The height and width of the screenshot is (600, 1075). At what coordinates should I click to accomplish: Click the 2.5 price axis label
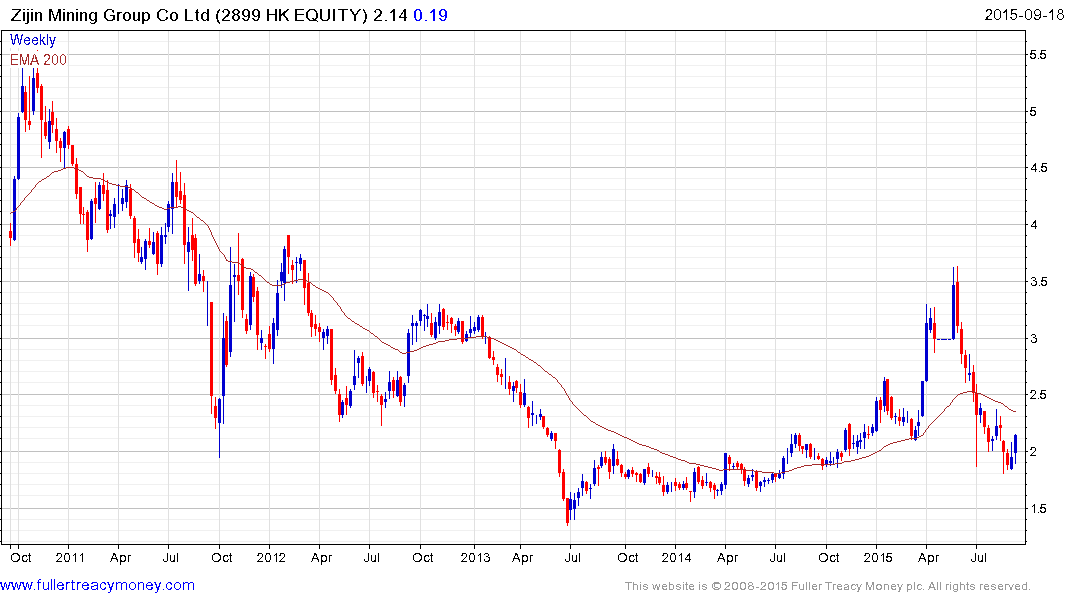[1038, 395]
